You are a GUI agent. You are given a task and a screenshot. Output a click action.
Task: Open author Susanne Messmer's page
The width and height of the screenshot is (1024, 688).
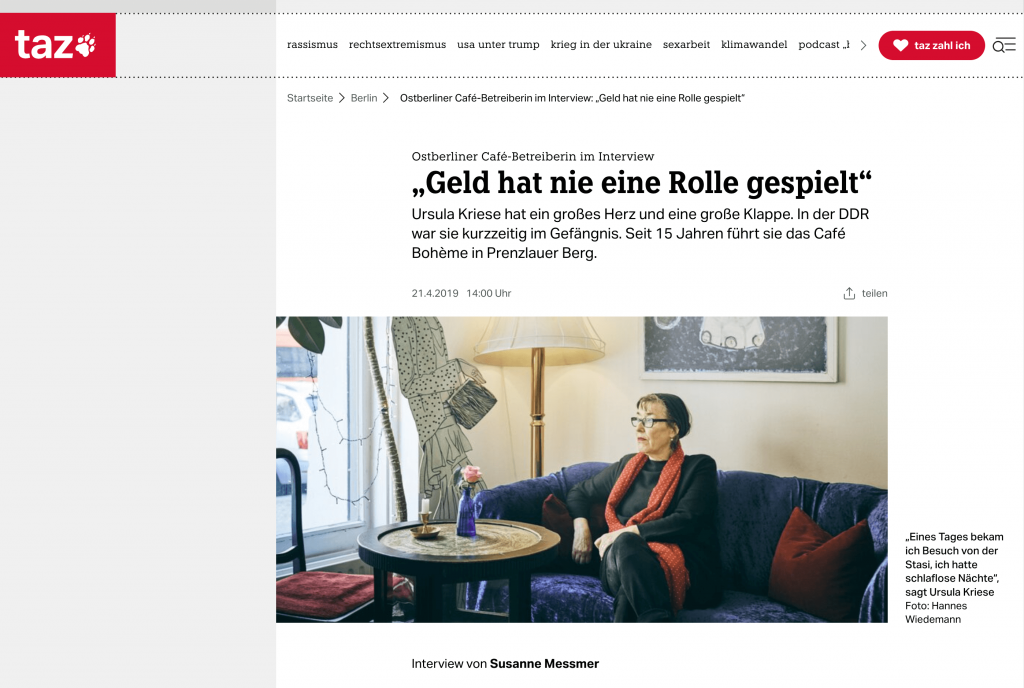click(x=544, y=664)
